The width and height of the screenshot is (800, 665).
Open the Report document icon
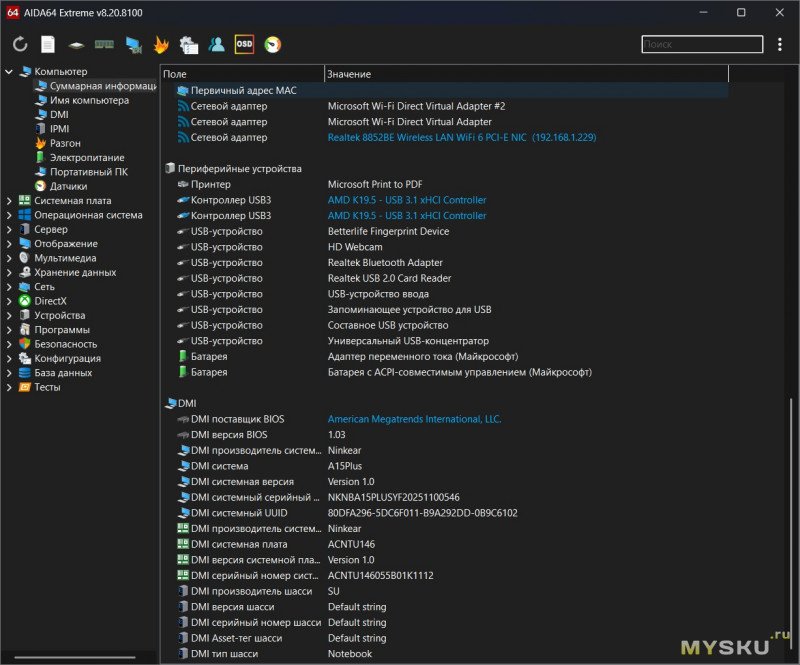click(x=48, y=45)
